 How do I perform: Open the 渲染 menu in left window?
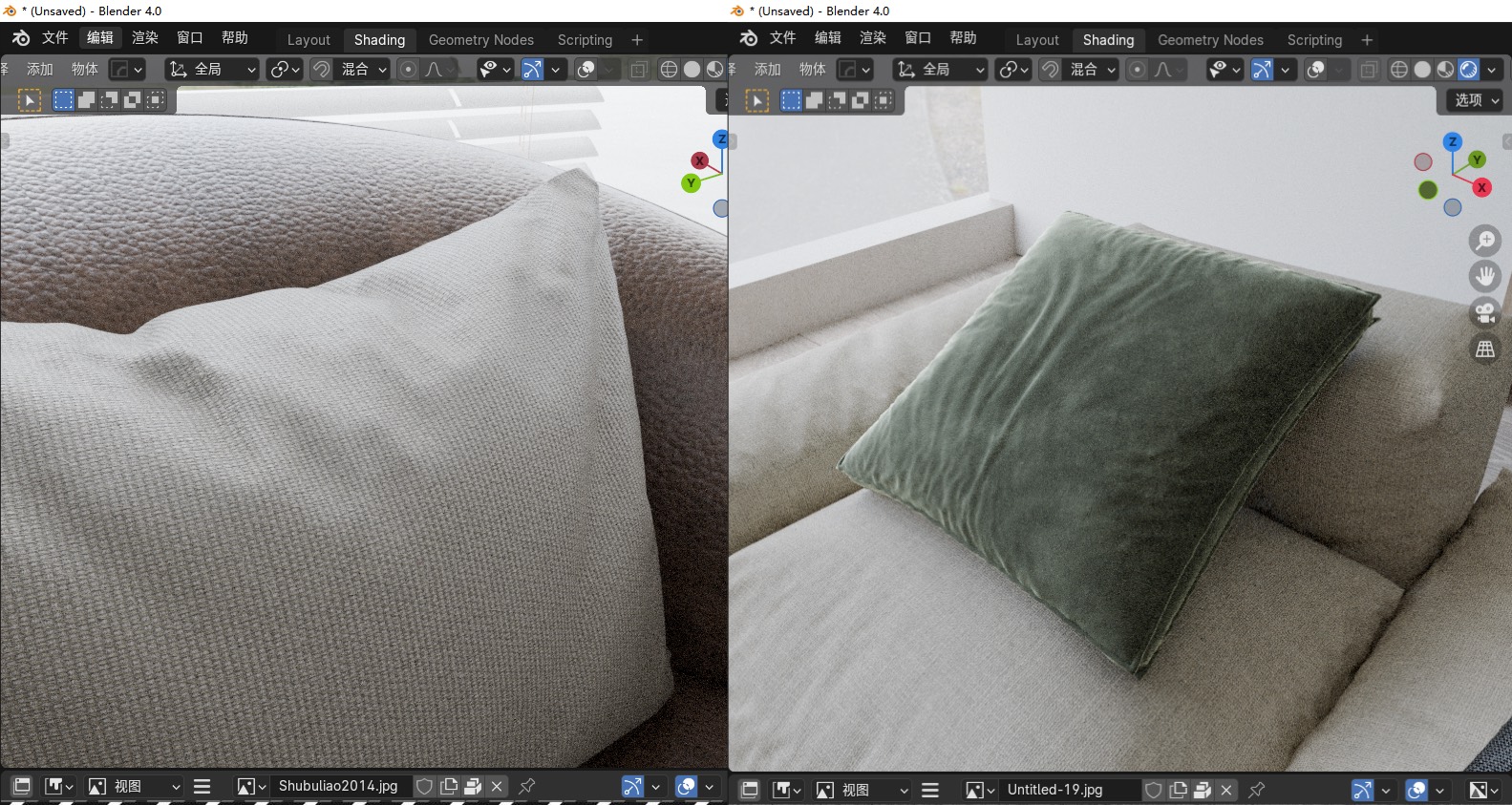pos(145,38)
